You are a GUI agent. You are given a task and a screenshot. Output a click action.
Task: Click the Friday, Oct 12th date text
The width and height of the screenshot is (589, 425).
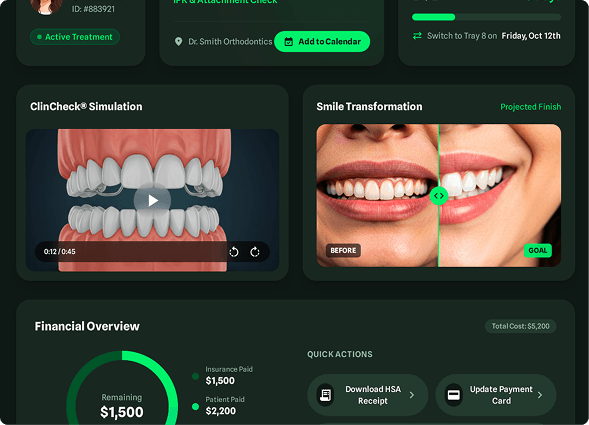point(531,36)
